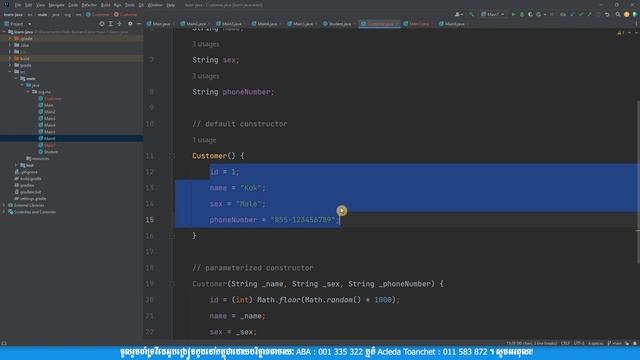This screenshot has width=640, height=360.
Task: Open Project panel gear options
Action: pos(130,24)
